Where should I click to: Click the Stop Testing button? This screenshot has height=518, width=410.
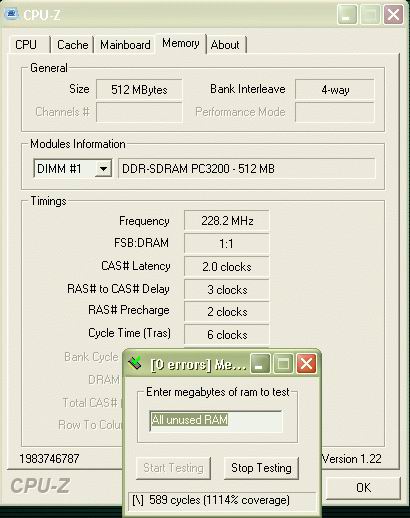coord(261,468)
